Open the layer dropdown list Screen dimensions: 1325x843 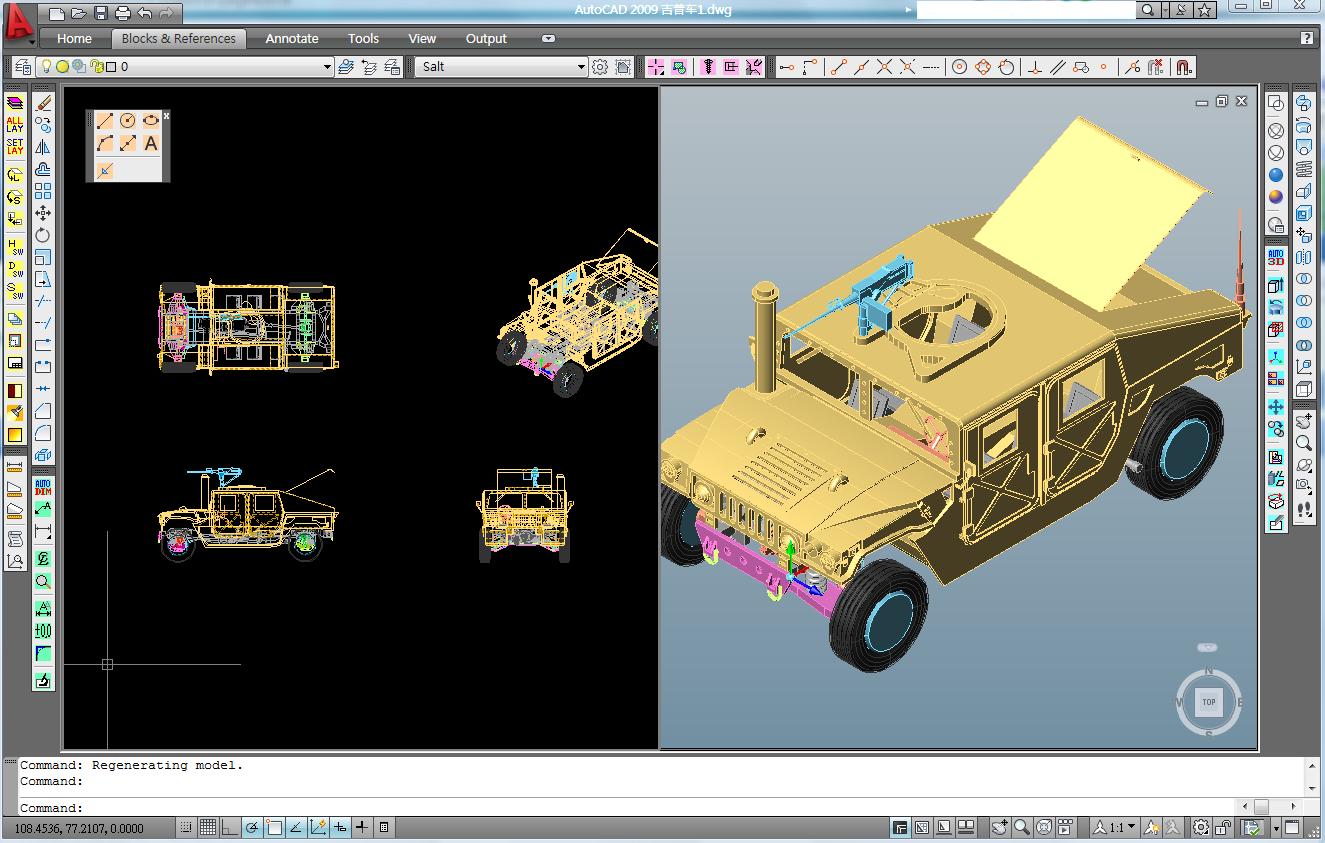click(x=327, y=67)
